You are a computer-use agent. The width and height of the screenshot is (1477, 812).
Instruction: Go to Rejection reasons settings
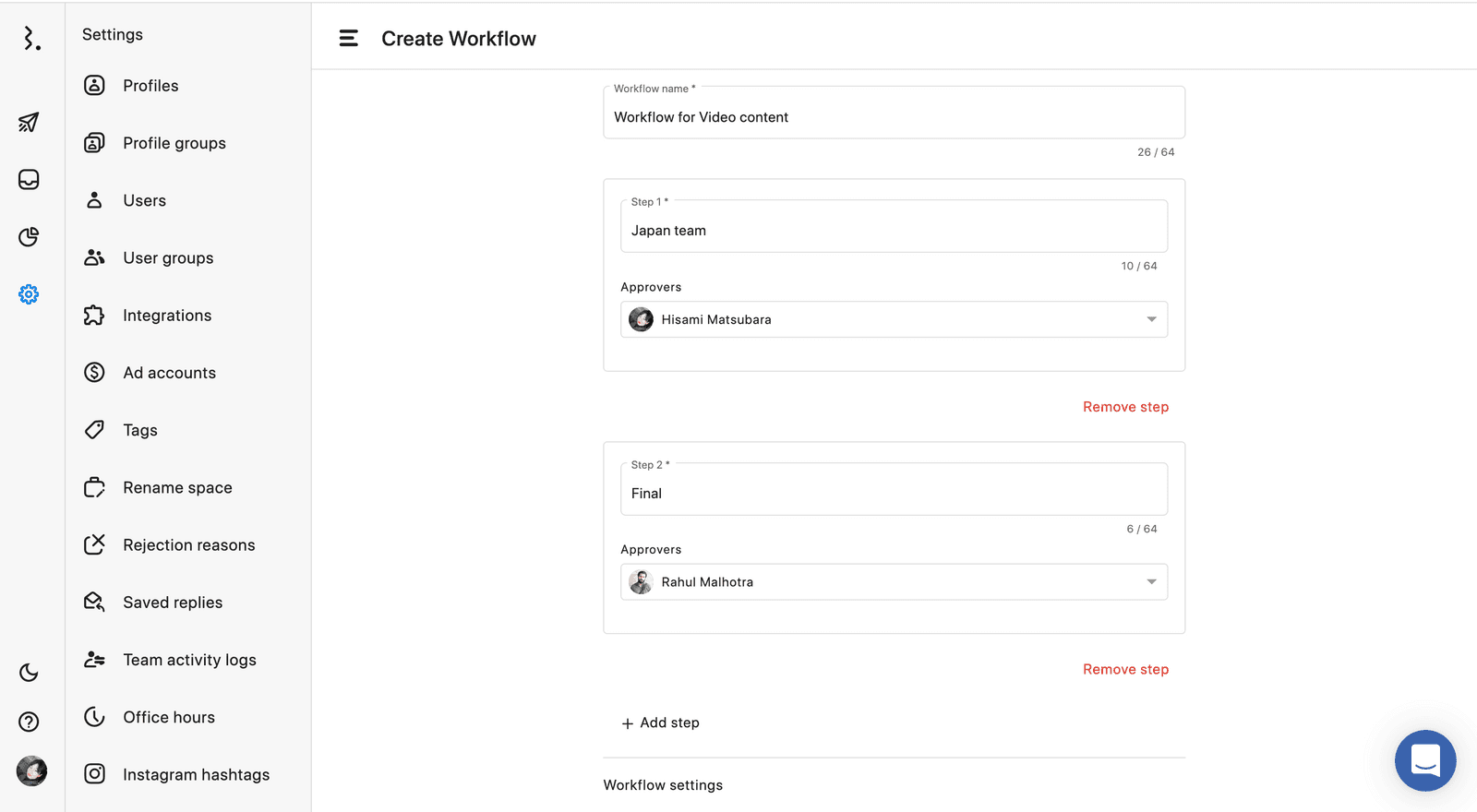tap(188, 545)
